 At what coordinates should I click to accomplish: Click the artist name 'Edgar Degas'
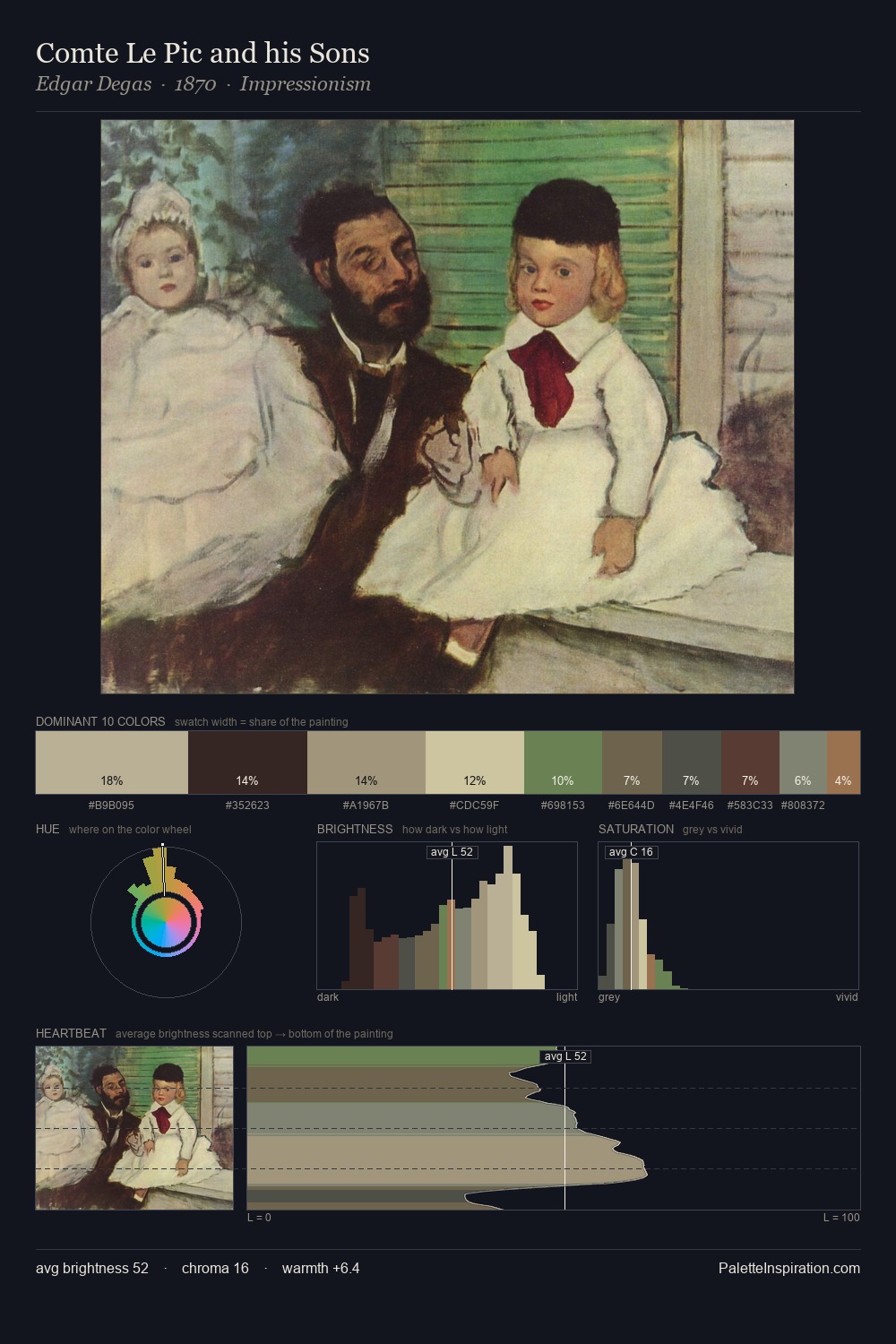click(93, 84)
